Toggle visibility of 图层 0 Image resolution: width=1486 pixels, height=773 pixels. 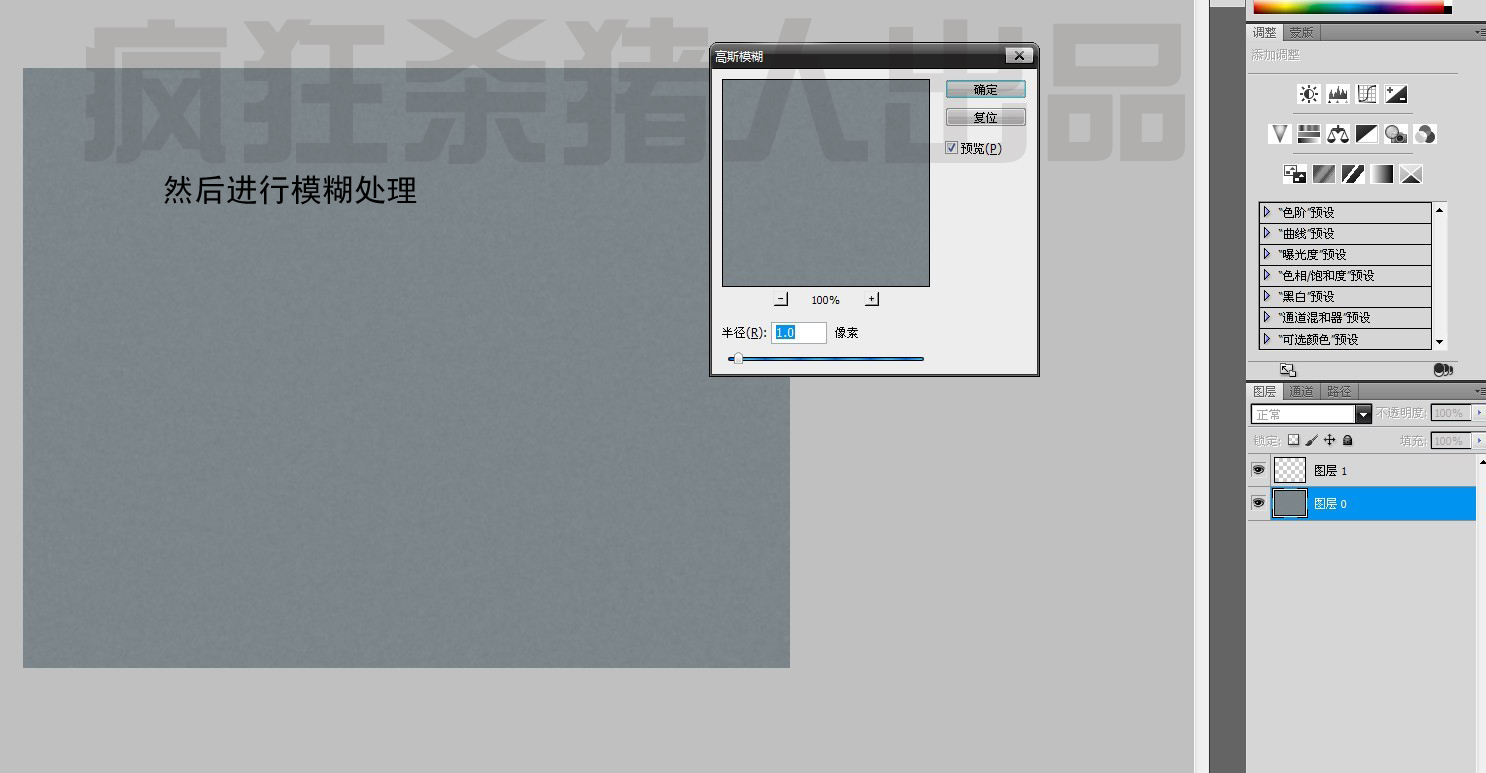pos(1258,503)
